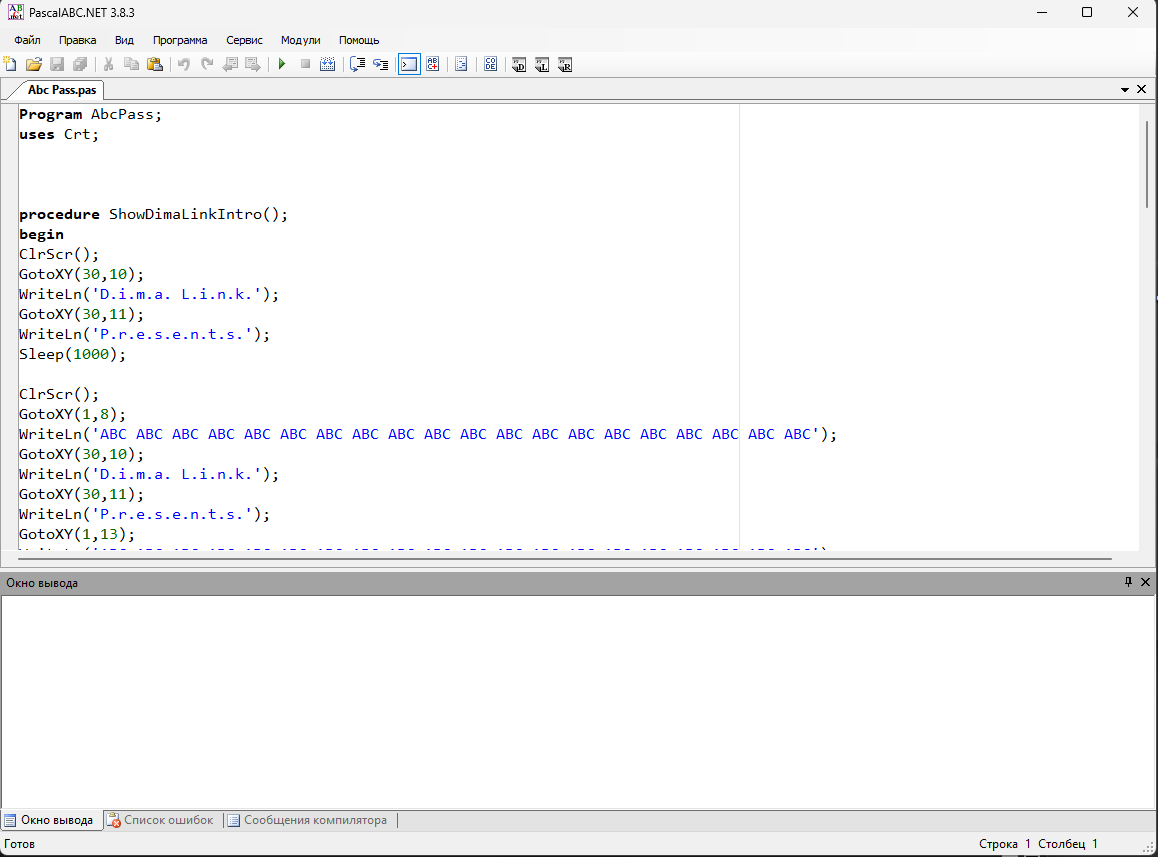The width and height of the screenshot is (1158, 857).
Task: Click the CODE templates toolbar icon
Action: coord(490,64)
